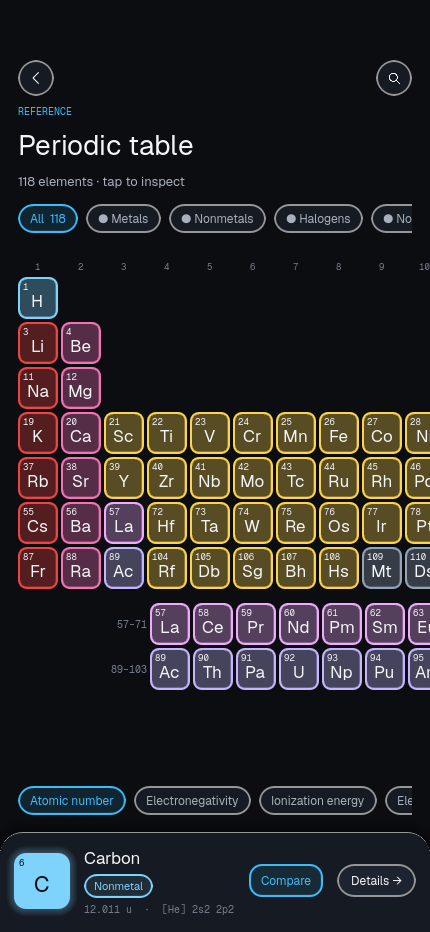Tap the Calcium (Ca) tile

(81, 433)
